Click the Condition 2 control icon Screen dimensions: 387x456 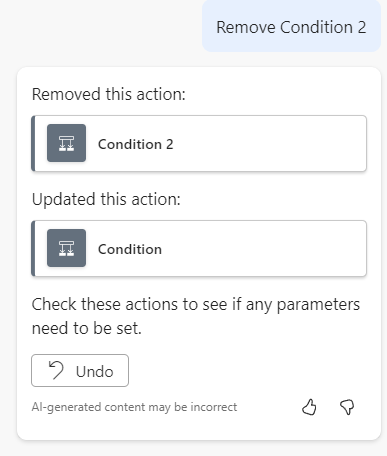(66, 143)
